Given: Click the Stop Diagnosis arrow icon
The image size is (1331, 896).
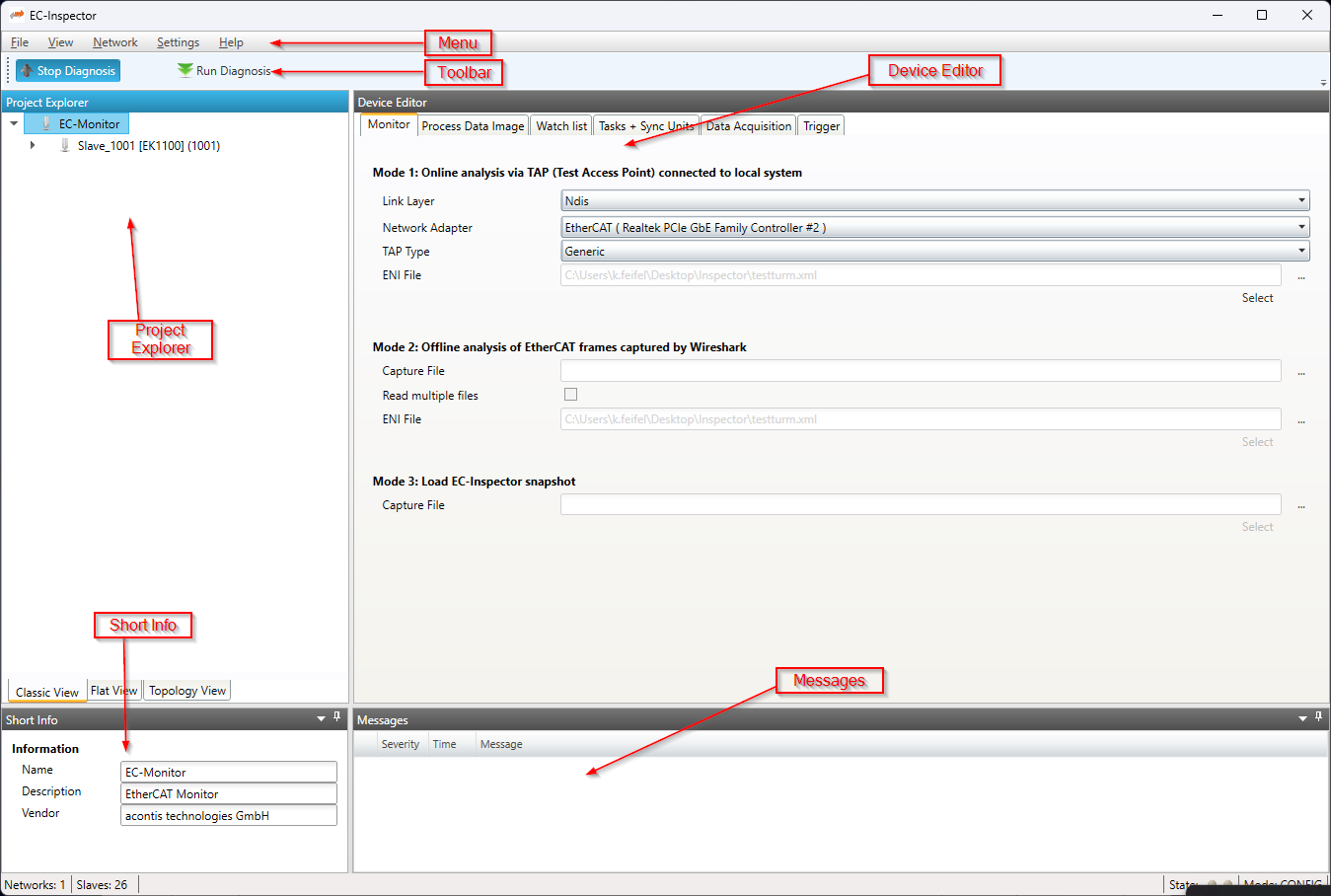Looking at the screenshot, I should [27, 70].
